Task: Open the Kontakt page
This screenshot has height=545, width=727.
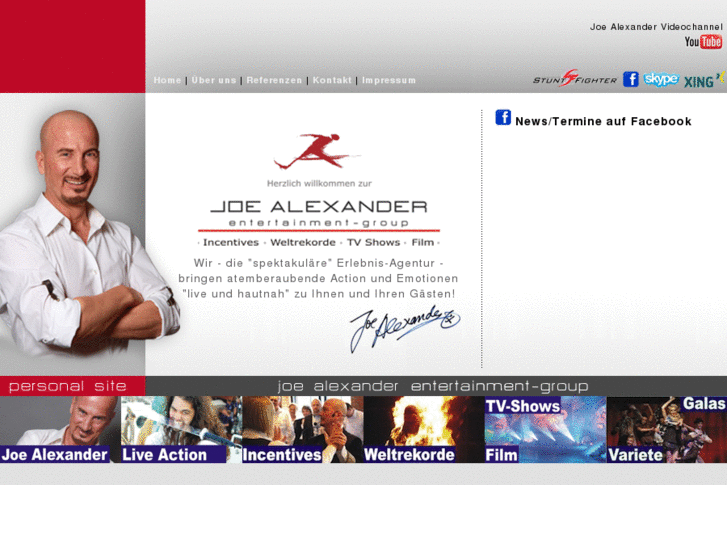Action: (x=332, y=80)
